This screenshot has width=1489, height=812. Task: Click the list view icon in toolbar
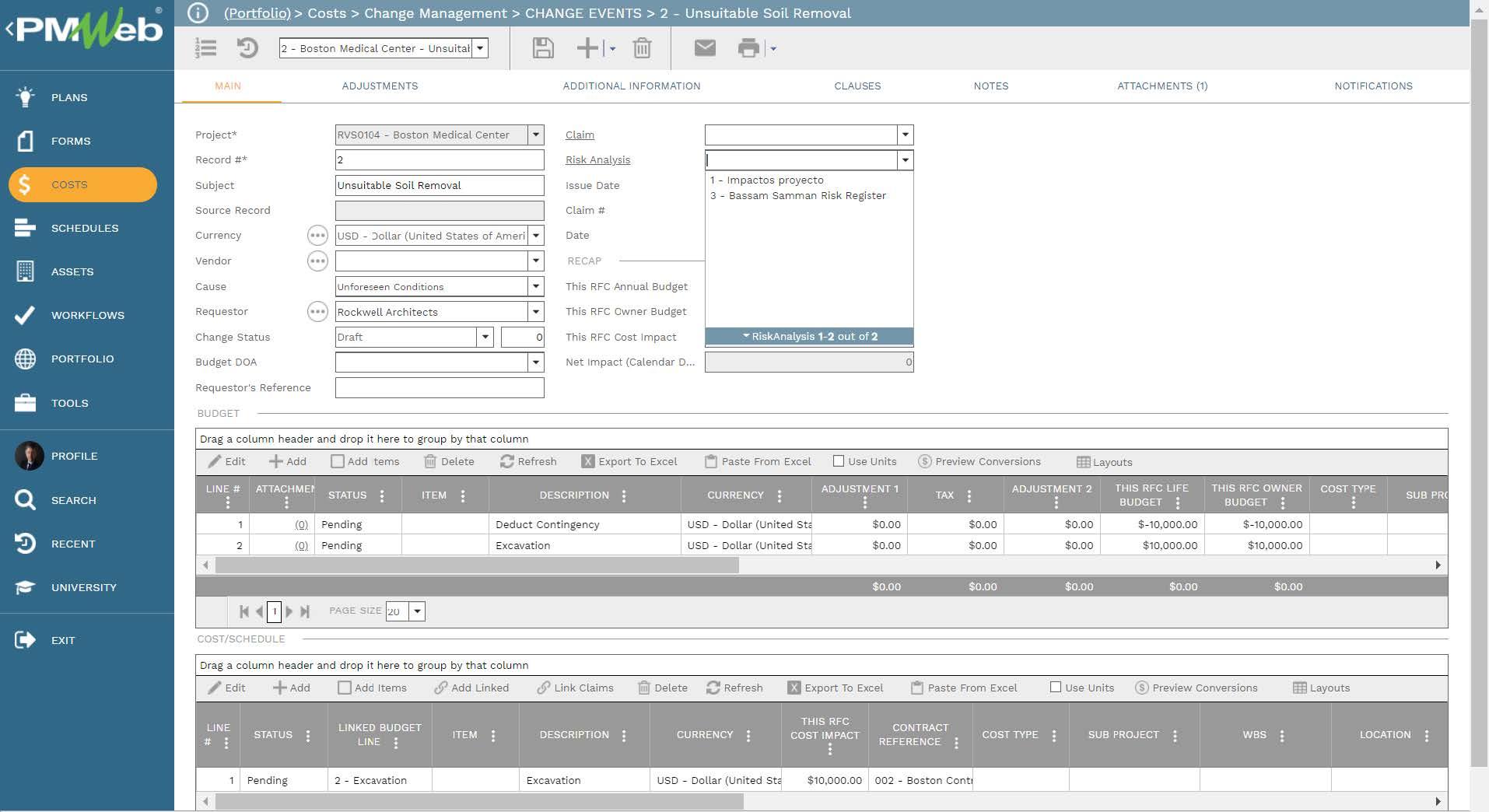point(205,48)
